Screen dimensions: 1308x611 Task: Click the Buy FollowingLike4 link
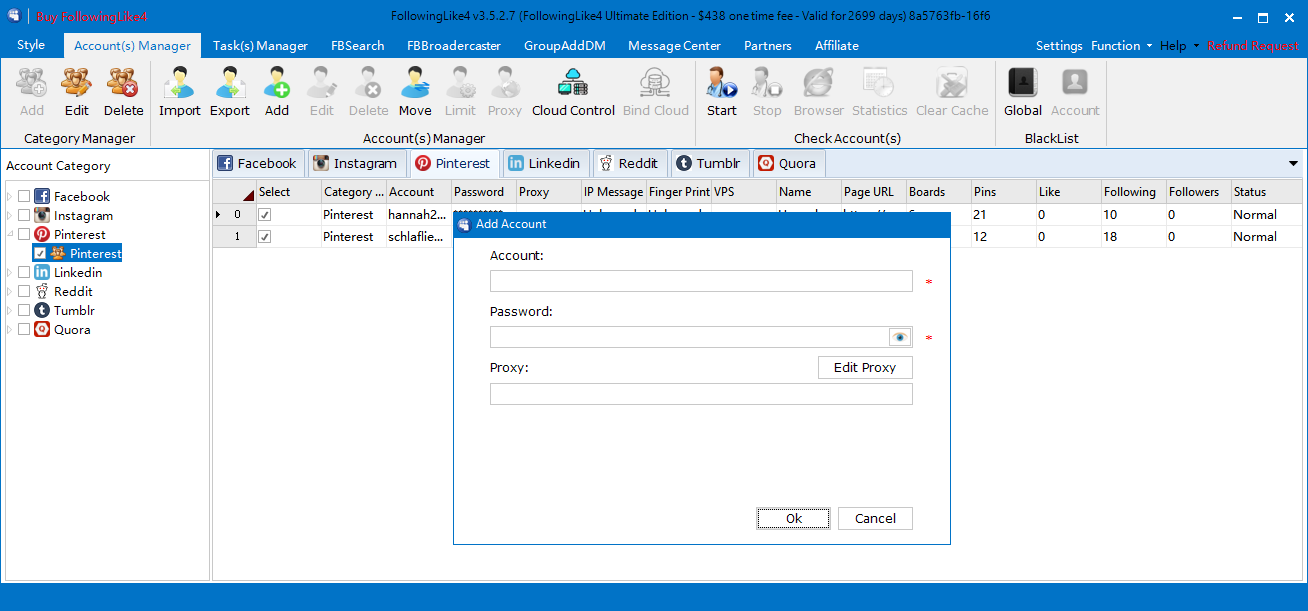[x=91, y=17]
